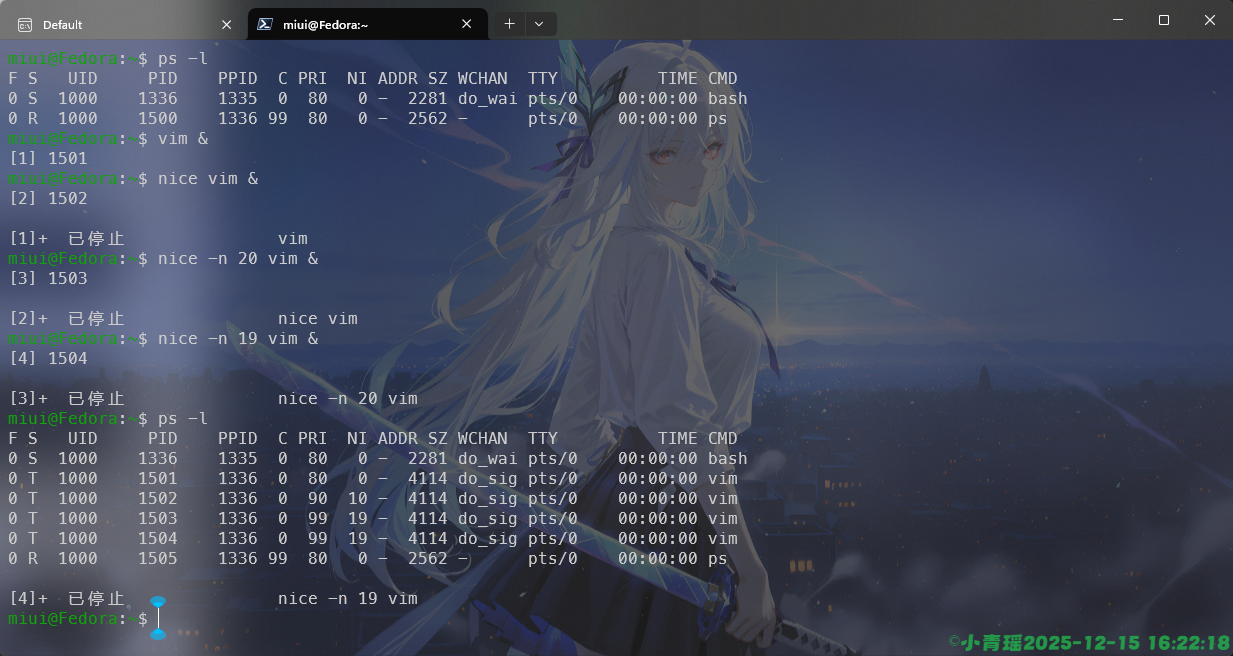The height and width of the screenshot is (656, 1233).
Task: Click the "[1]+ 已停止" stopped job status line
Action: click(x=67, y=239)
